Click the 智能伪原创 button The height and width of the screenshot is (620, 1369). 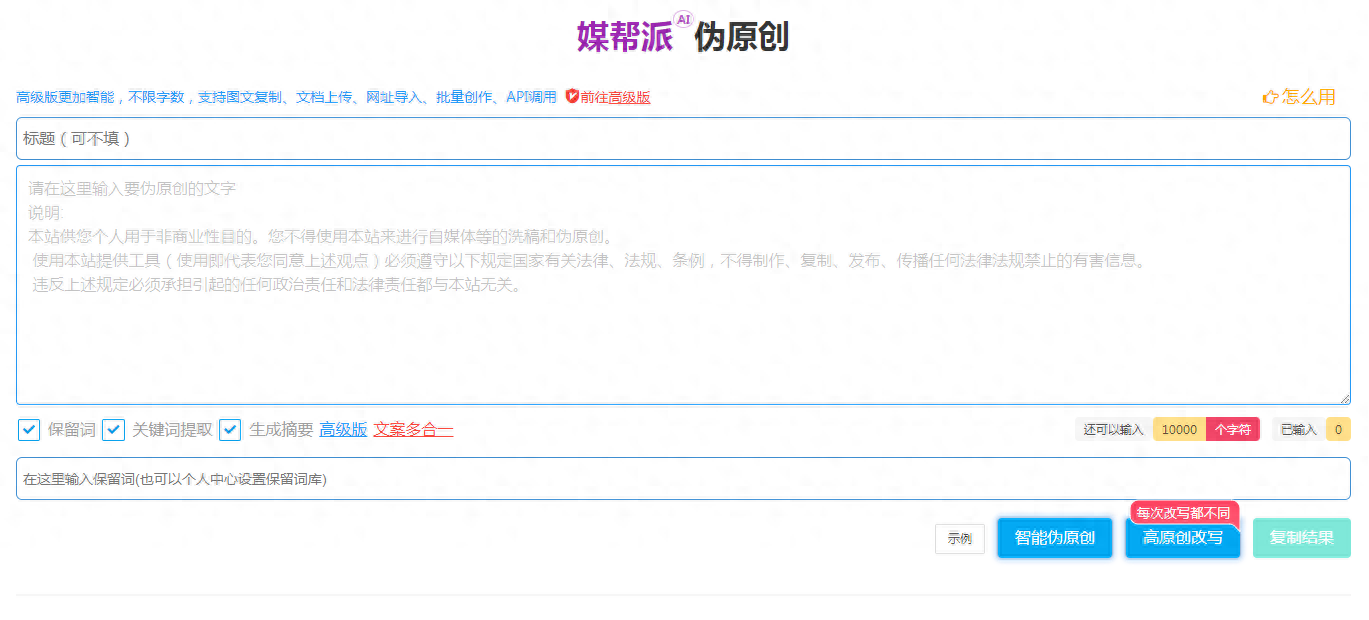point(1055,538)
